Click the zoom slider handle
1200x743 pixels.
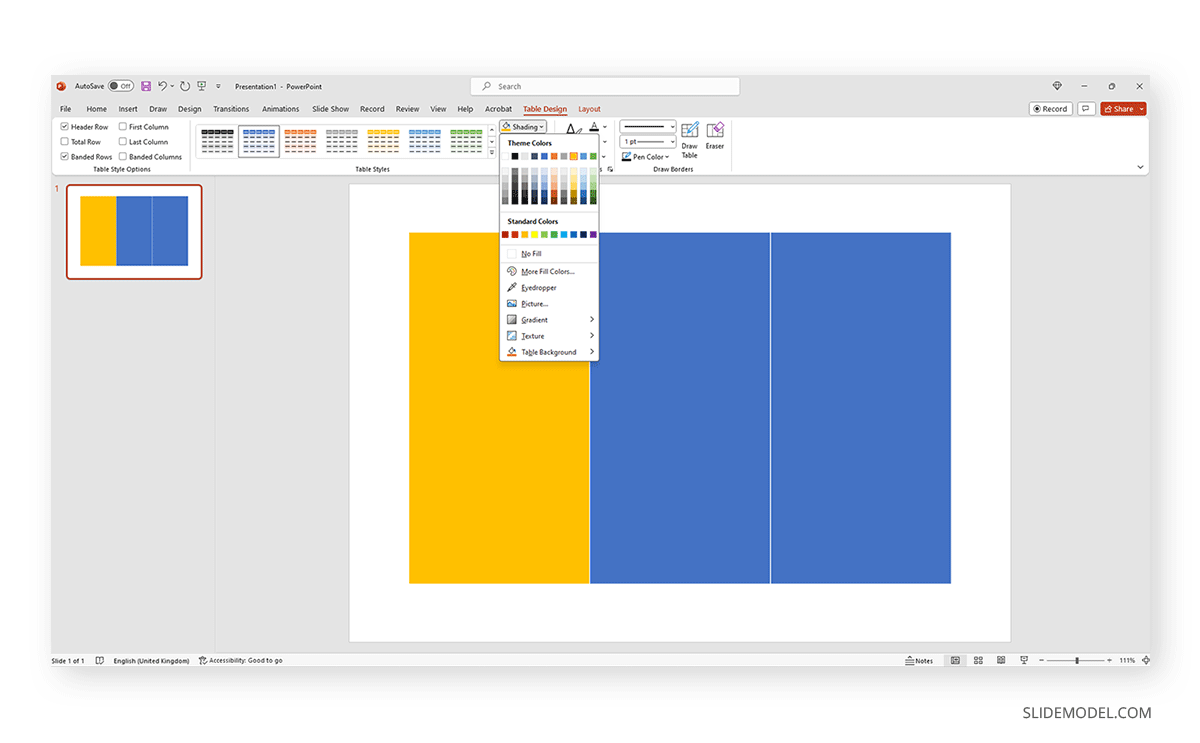1076,661
